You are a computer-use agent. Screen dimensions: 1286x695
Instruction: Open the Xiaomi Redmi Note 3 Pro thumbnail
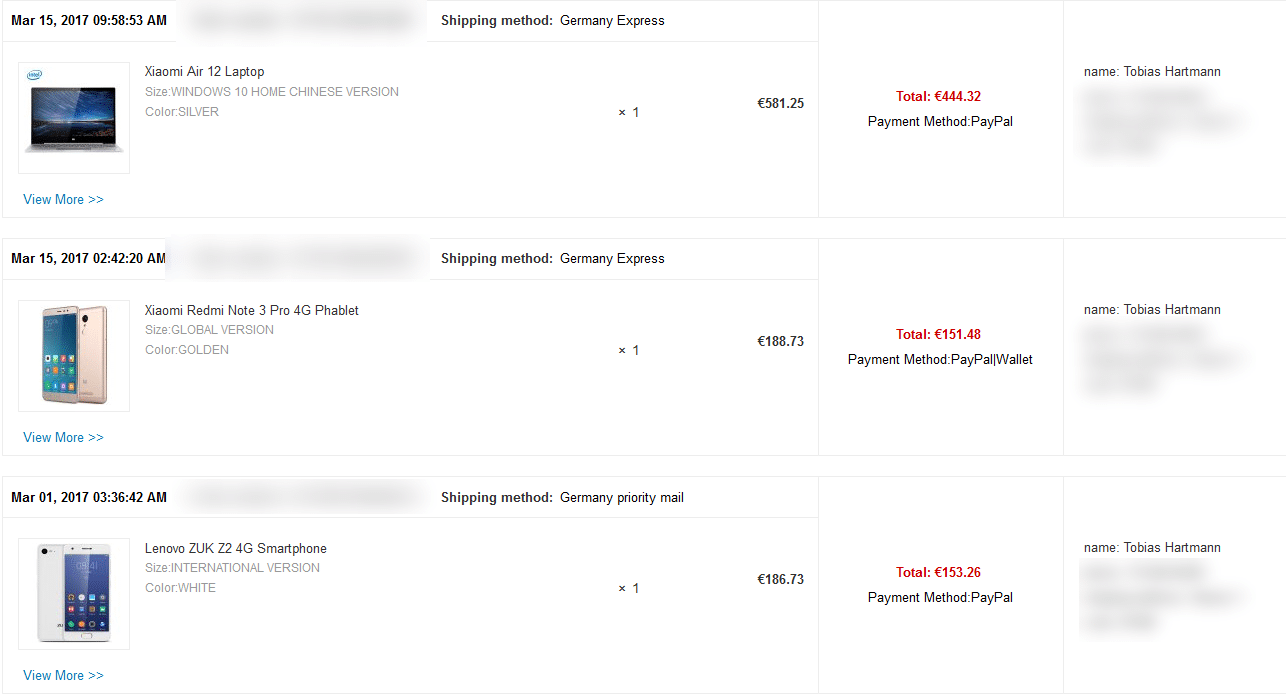point(74,356)
